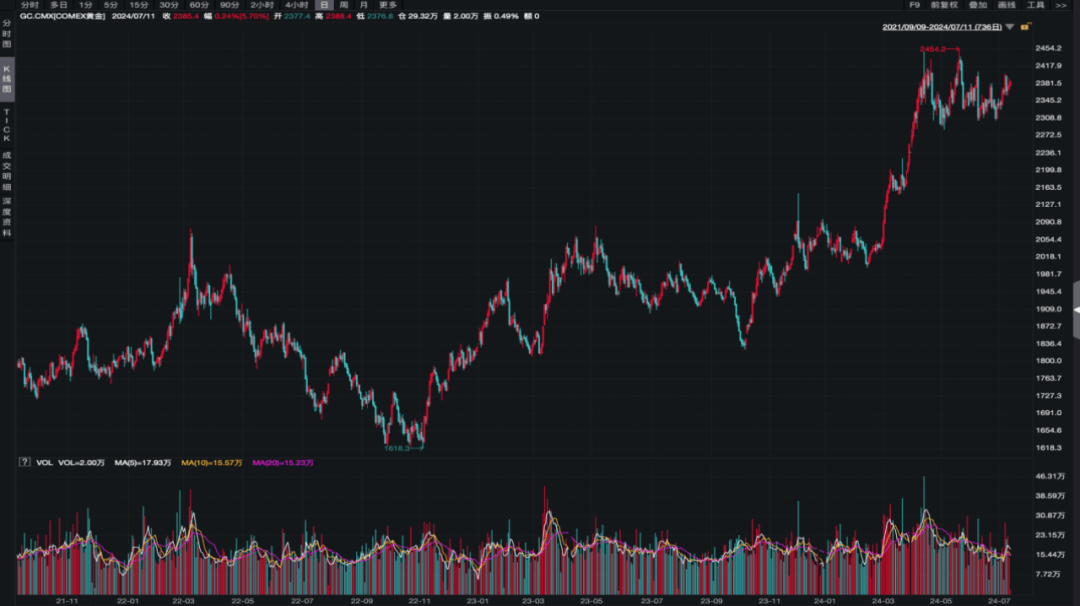The height and width of the screenshot is (606, 1080).
Task: Open the 工具 tools menu
Action: tap(1036, 5)
